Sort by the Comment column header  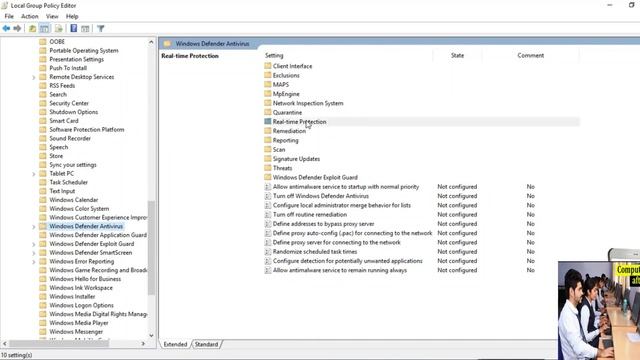point(531,55)
